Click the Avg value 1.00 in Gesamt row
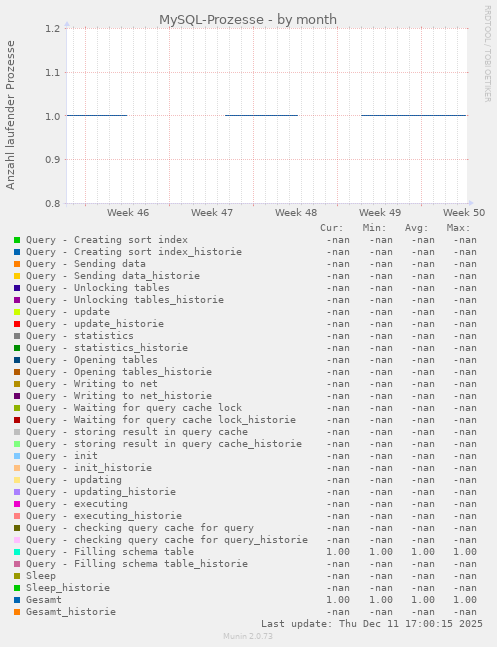The height and width of the screenshot is (647, 497). coord(423,600)
